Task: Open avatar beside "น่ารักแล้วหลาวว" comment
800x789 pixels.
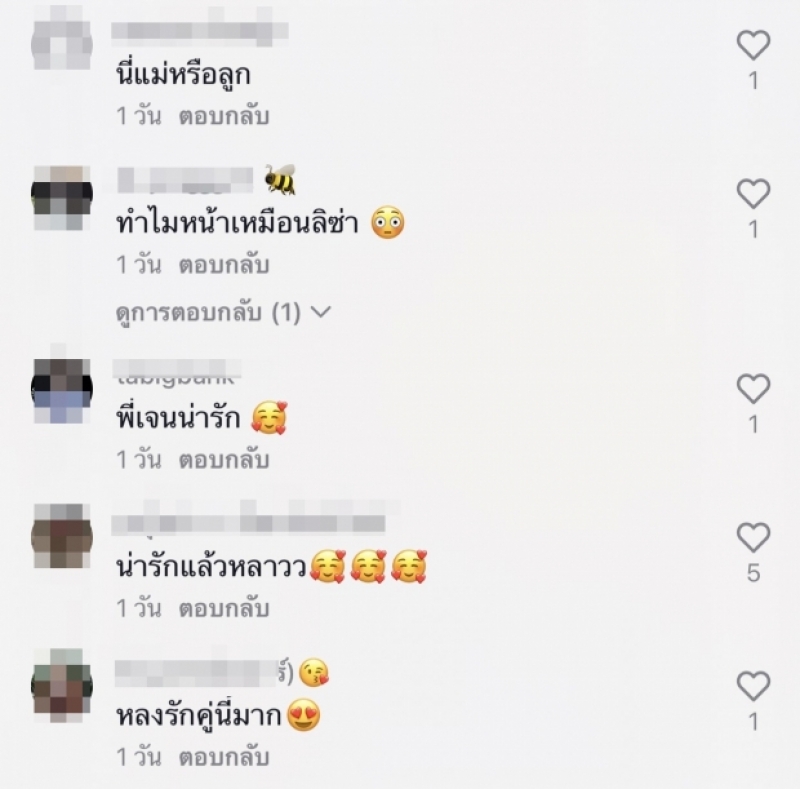Action: (x=62, y=536)
